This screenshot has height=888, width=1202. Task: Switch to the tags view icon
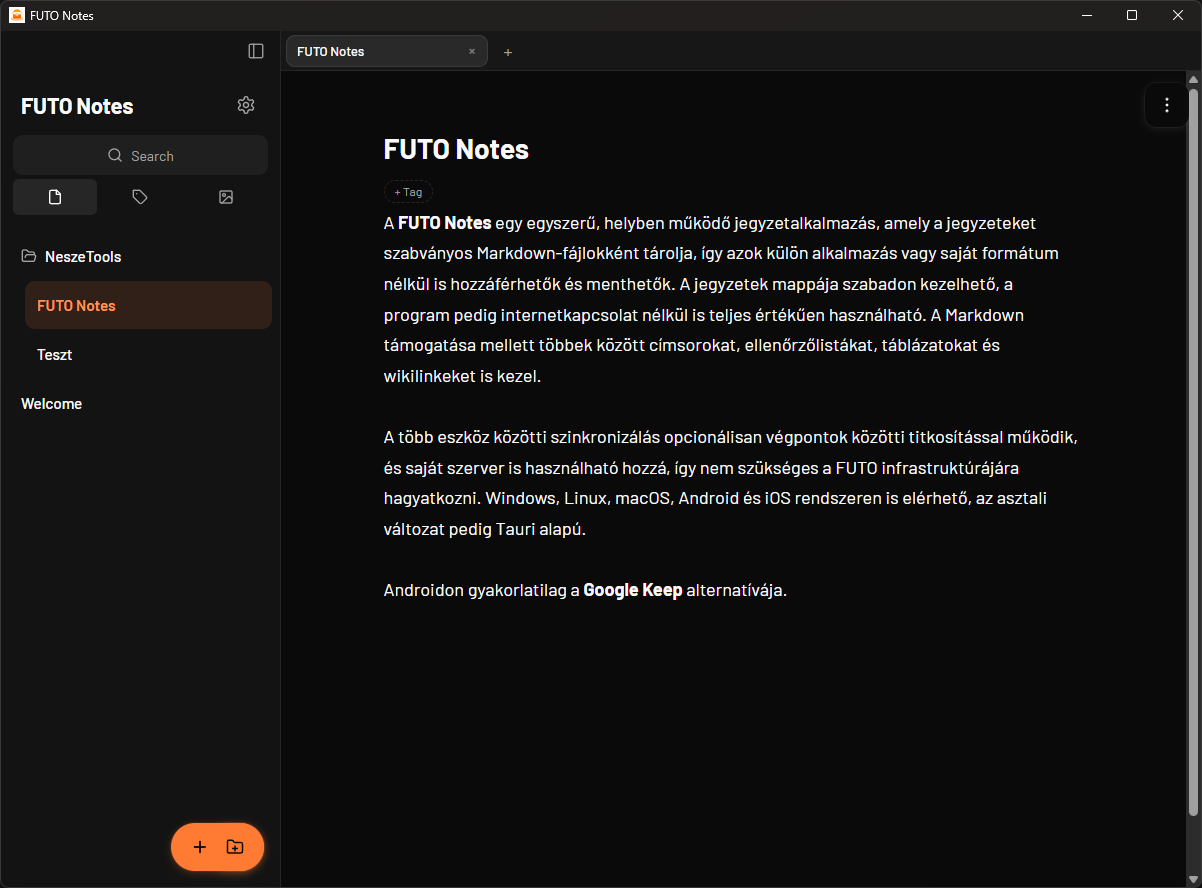140,197
